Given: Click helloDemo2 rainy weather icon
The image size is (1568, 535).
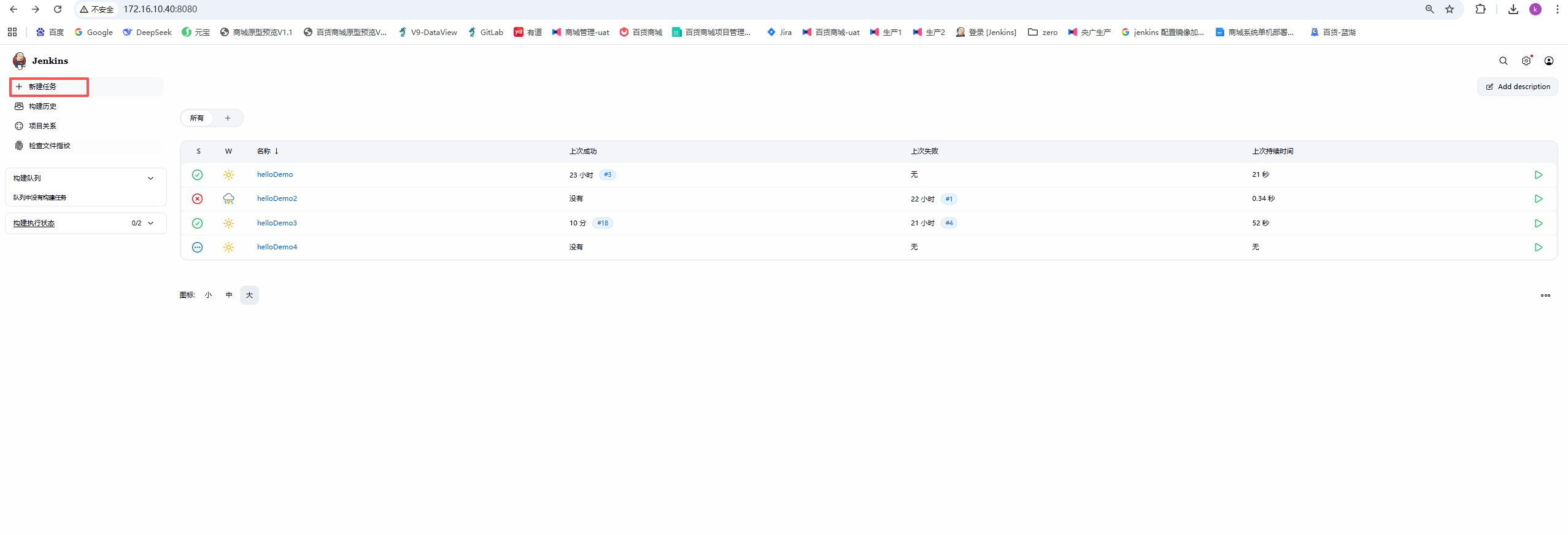Looking at the screenshot, I should (228, 199).
